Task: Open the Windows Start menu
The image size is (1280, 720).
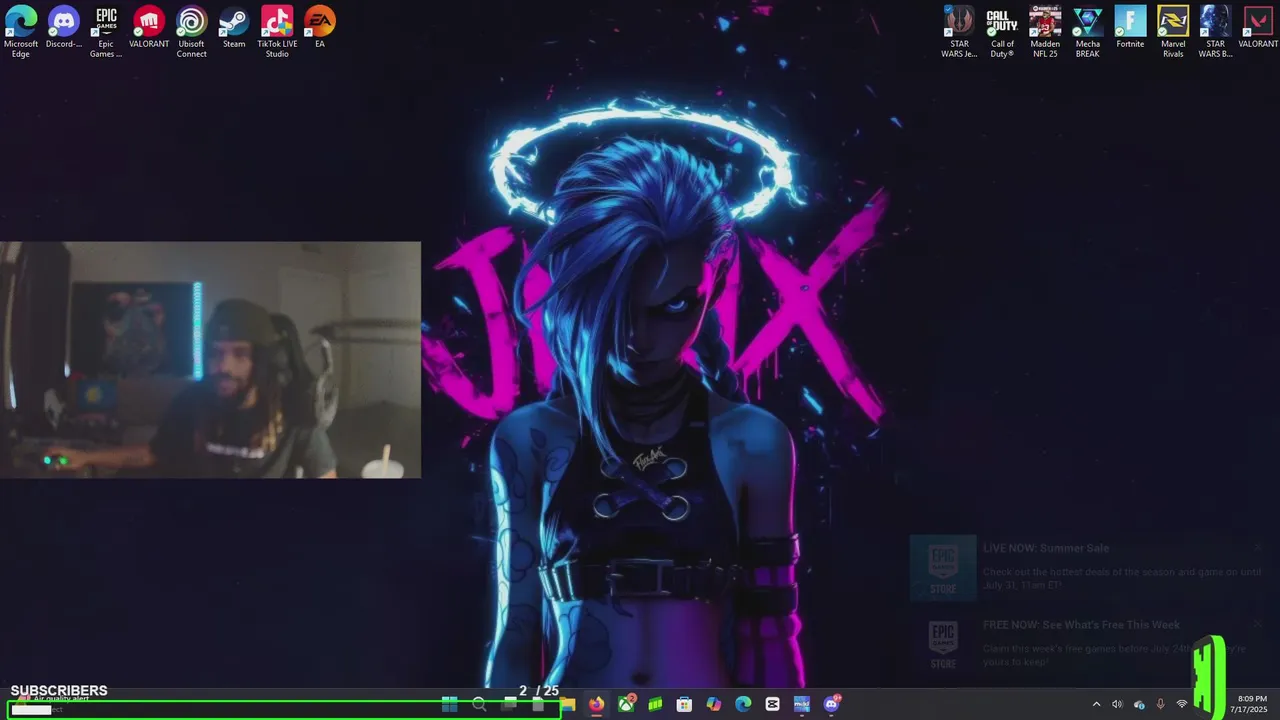Action: [x=449, y=705]
